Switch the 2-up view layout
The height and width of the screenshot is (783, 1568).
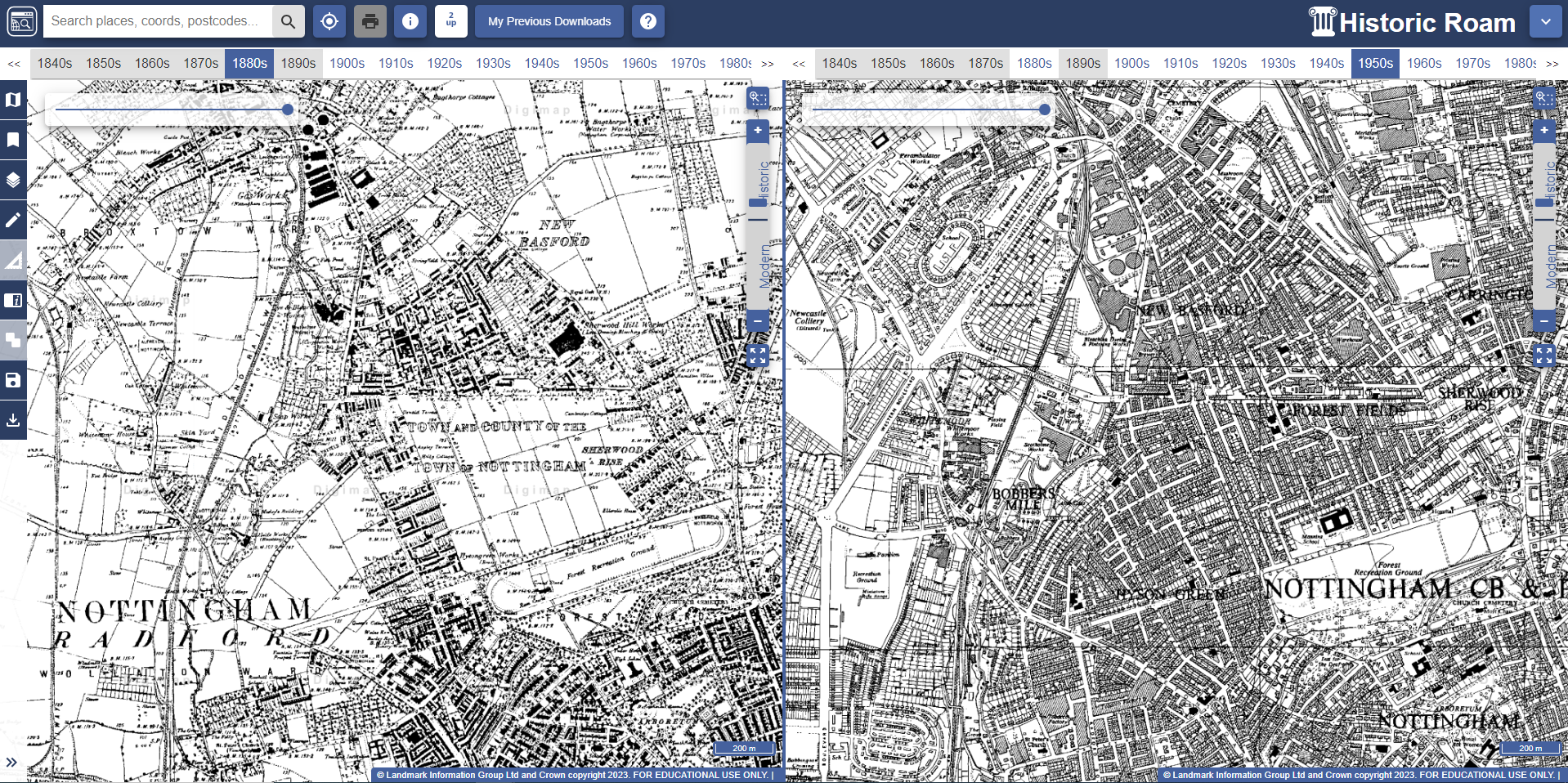coord(451,21)
